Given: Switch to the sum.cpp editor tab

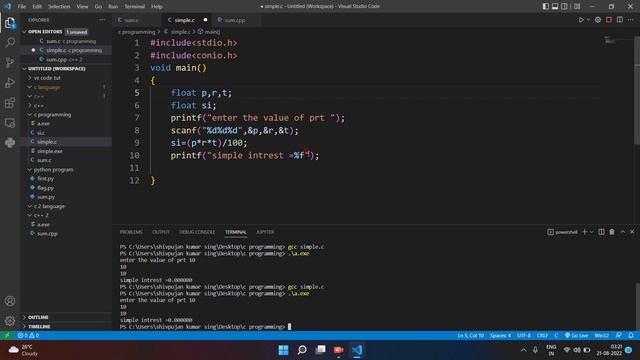Looking at the screenshot, I should (x=235, y=20).
